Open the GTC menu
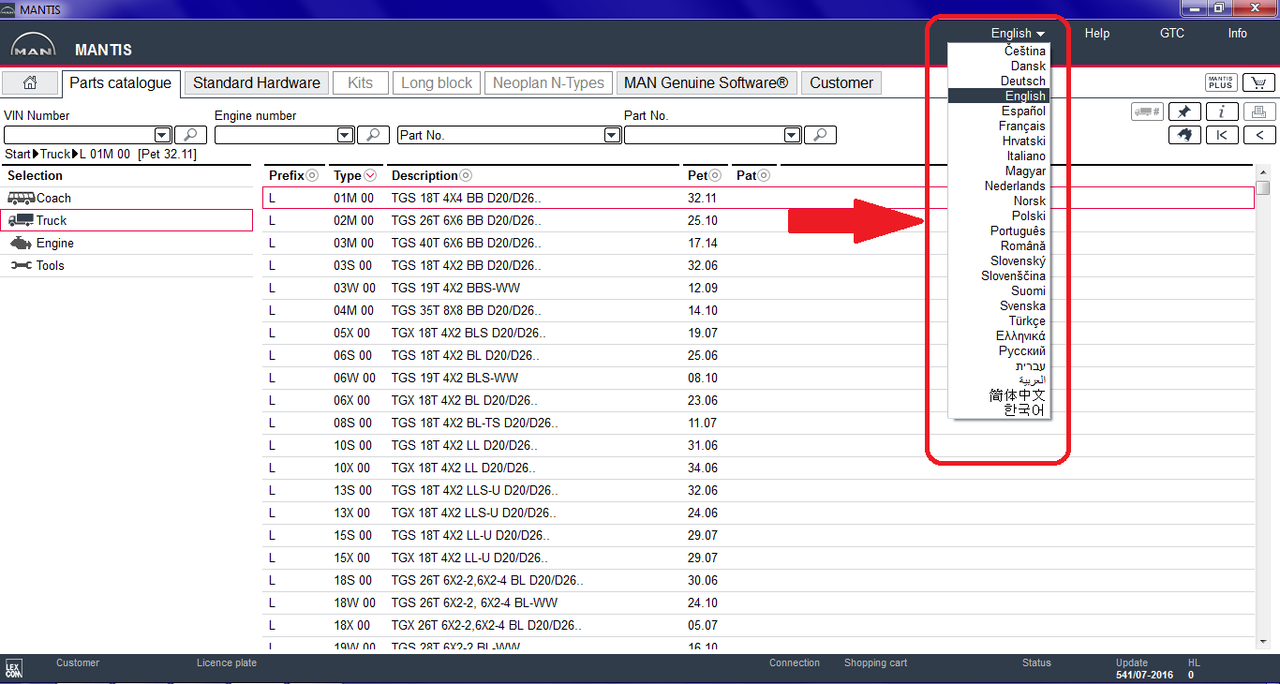 (1172, 33)
